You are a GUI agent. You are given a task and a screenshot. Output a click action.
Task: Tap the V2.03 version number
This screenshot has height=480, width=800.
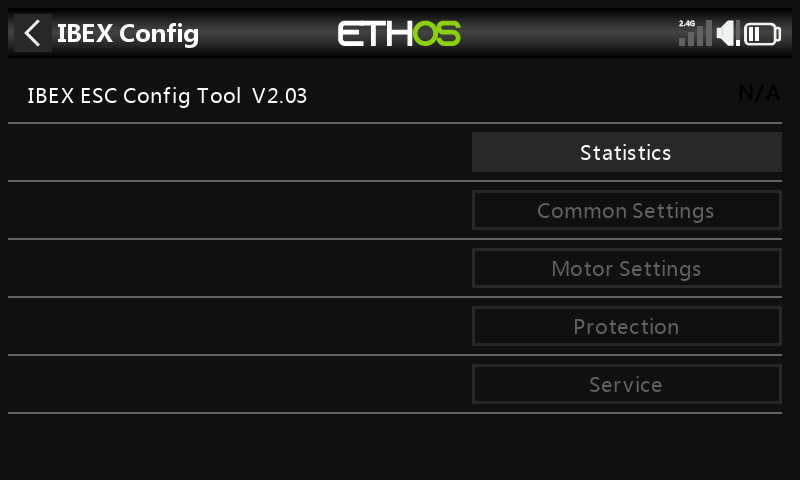coord(279,96)
